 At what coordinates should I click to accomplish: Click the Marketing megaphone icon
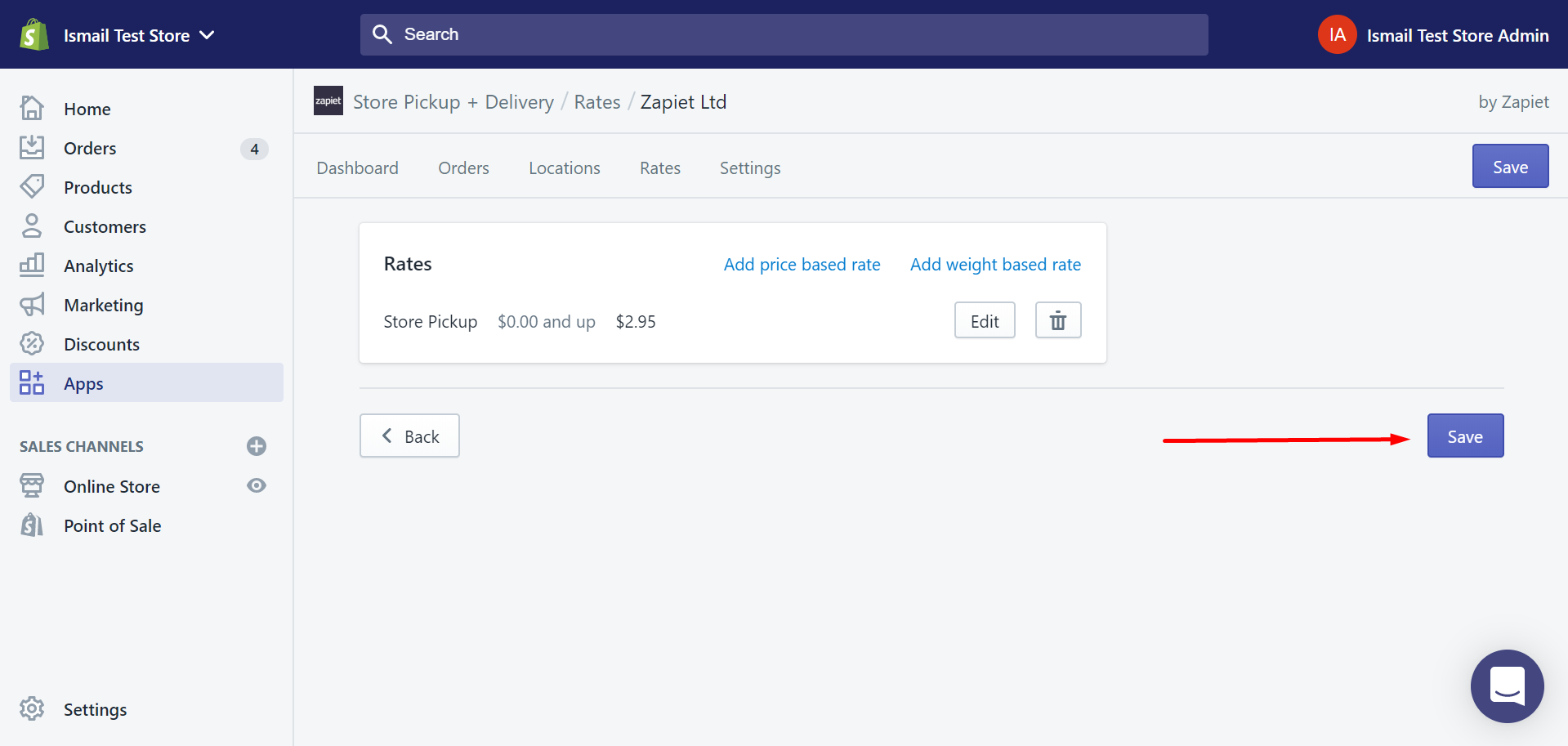pyautogui.click(x=32, y=304)
